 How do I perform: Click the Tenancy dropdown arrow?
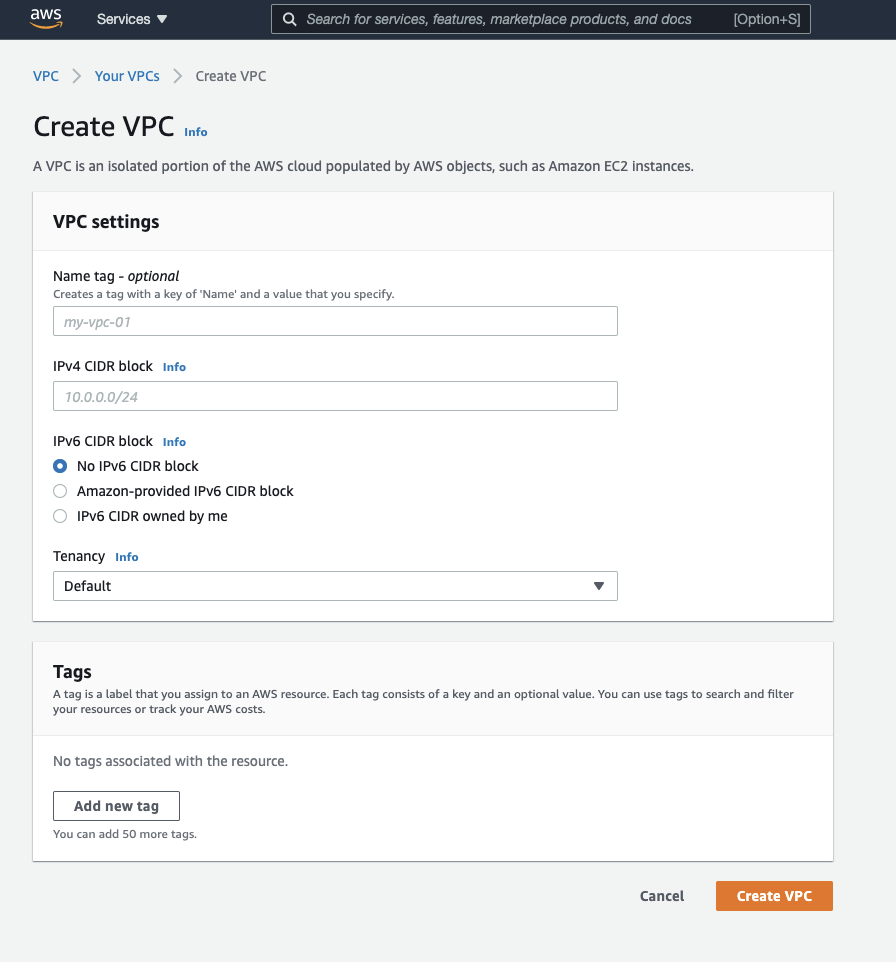(x=599, y=586)
